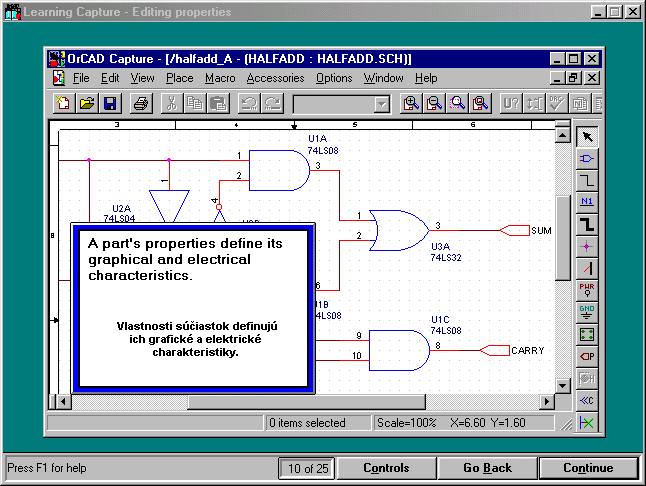Select the Place Net Alias N1 tool
This screenshot has height=486, width=646.
coord(587,201)
